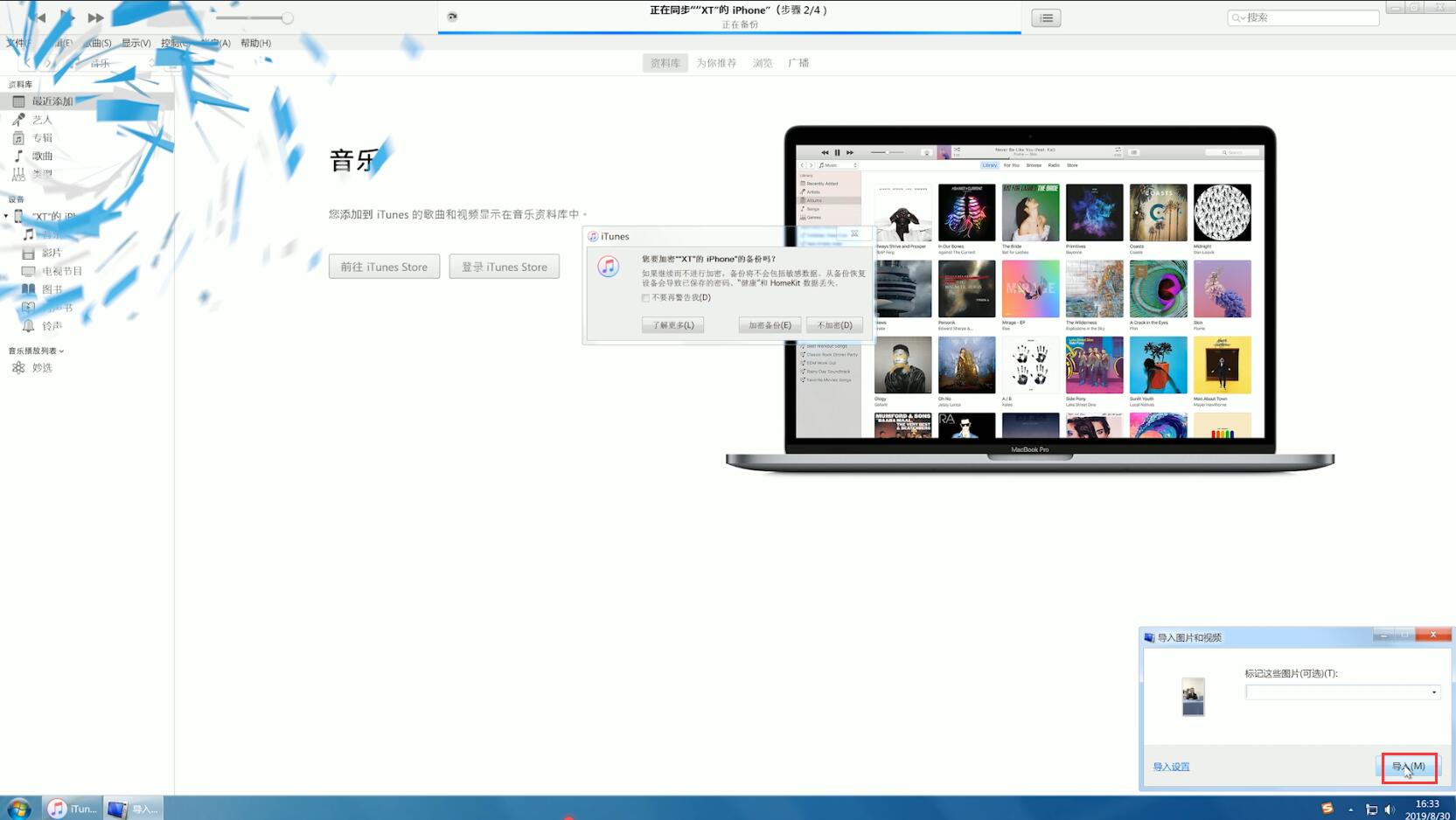Switch to the 导入 taskbar item
1456x820 pixels.
(x=133, y=809)
